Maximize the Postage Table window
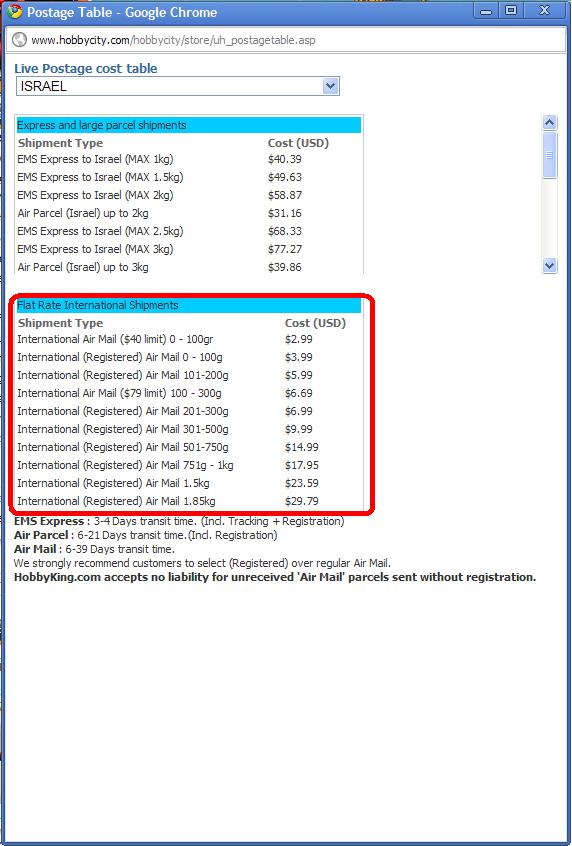572x846 pixels. tap(510, 11)
